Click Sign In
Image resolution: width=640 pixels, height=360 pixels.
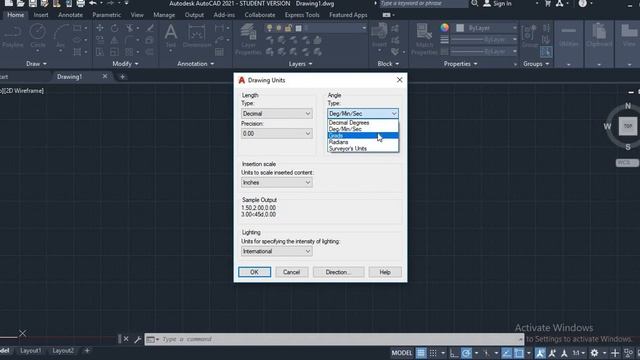[x=498, y=3]
